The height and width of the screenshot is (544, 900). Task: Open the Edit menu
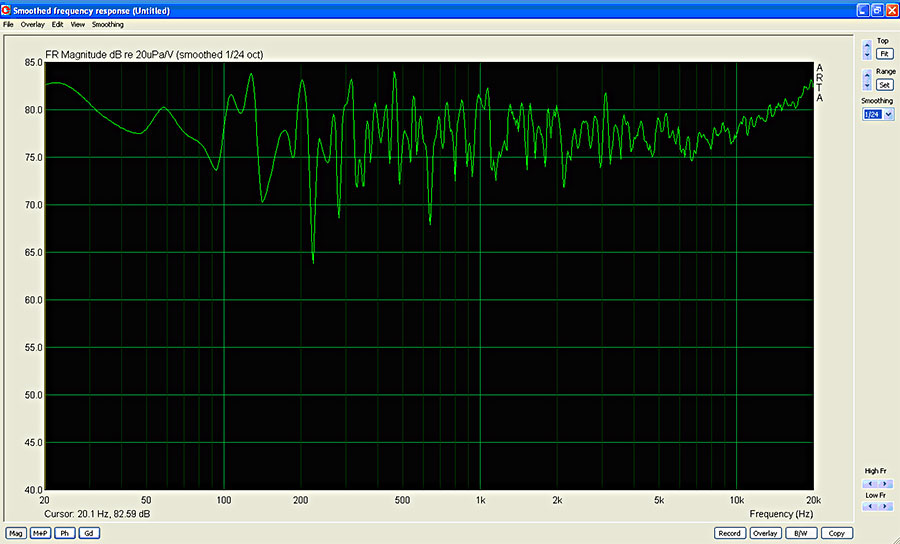[x=57, y=25]
